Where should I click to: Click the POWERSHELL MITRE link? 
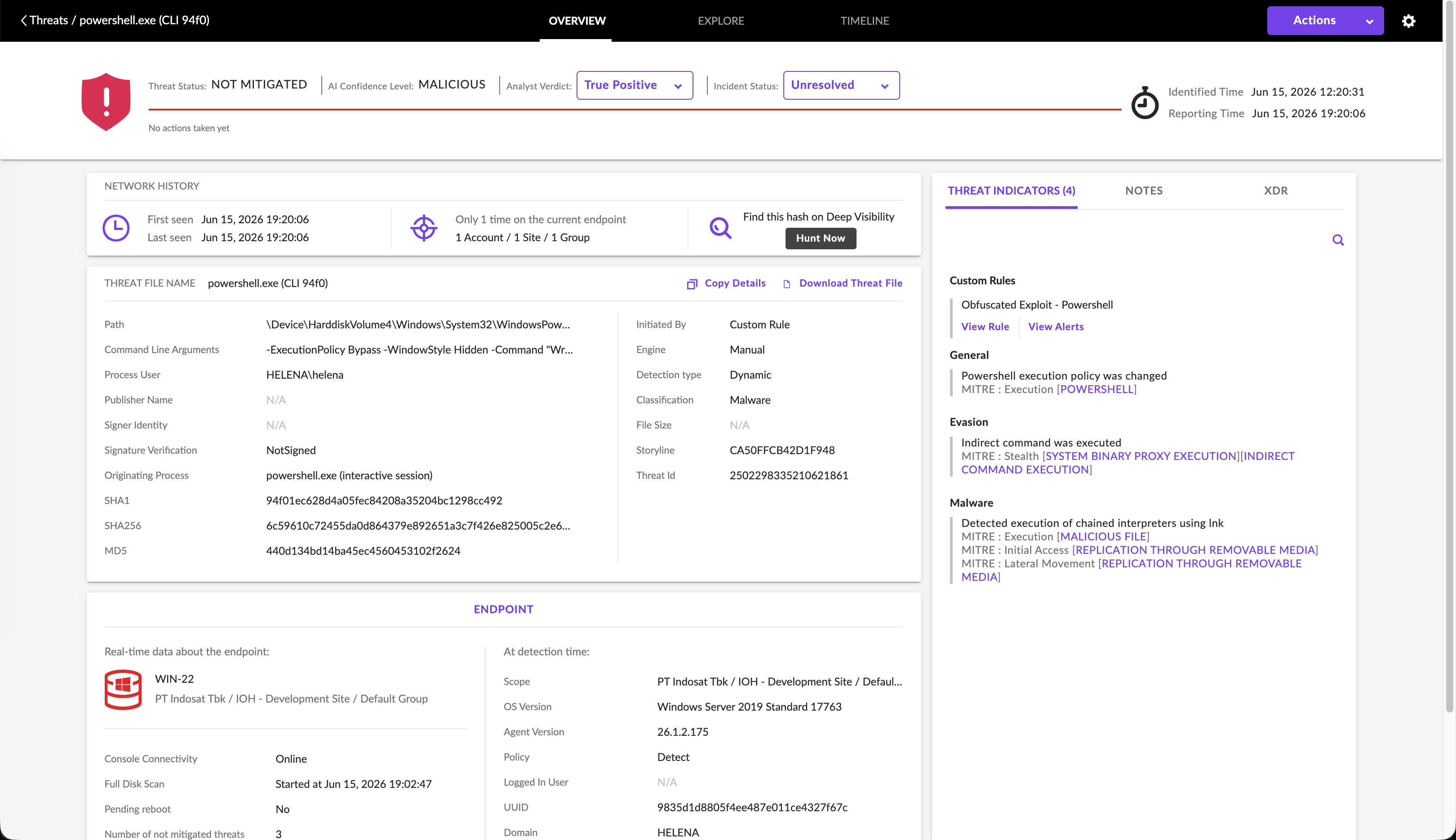(x=1096, y=389)
